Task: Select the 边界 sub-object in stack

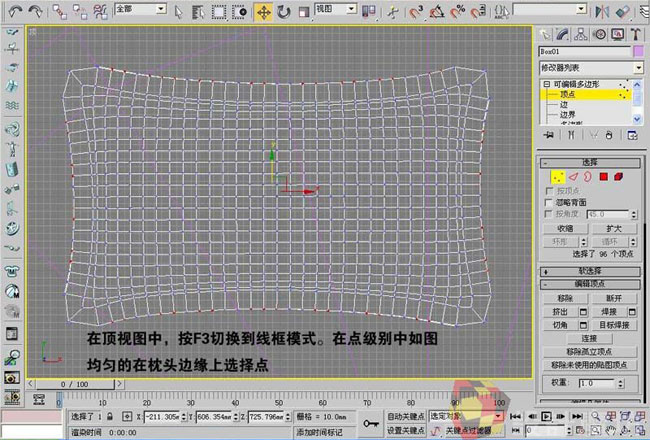Action: click(568, 114)
